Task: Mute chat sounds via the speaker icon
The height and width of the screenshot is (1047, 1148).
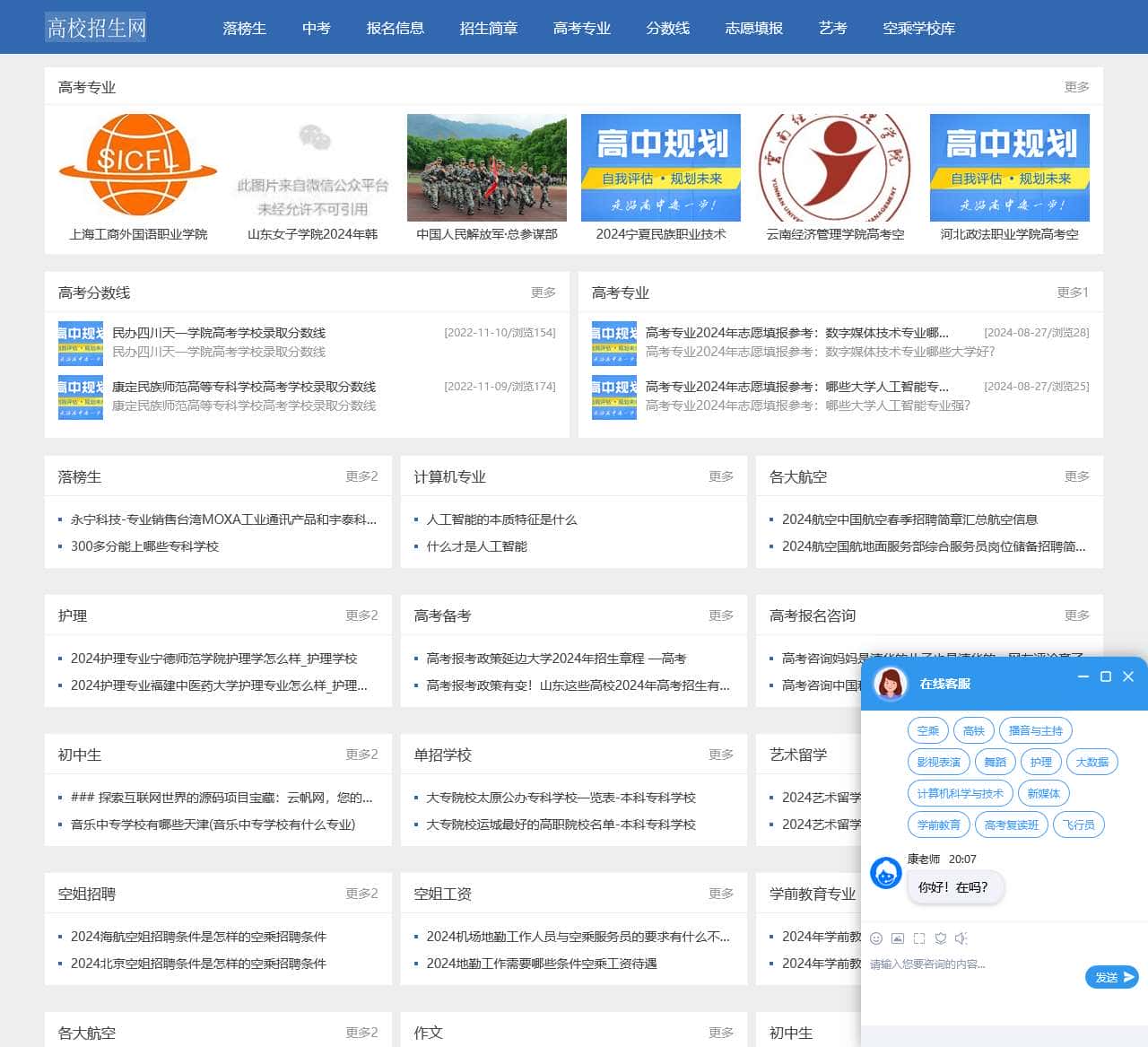Action: point(961,938)
